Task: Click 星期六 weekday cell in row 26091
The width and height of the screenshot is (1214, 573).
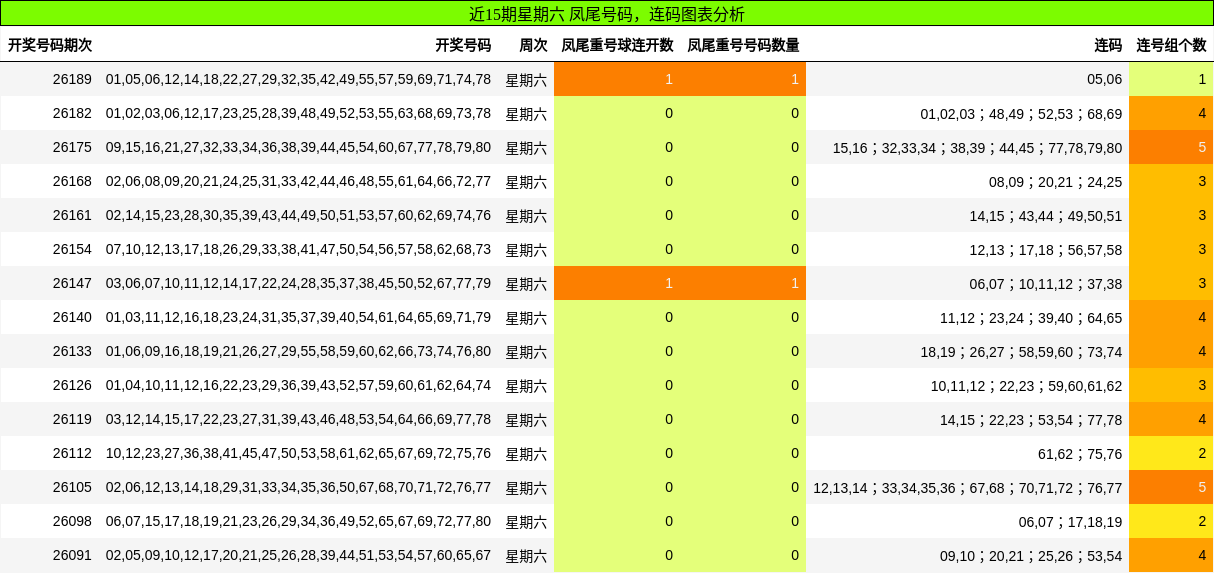Action: pyautogui.click(x=526, y=556)
